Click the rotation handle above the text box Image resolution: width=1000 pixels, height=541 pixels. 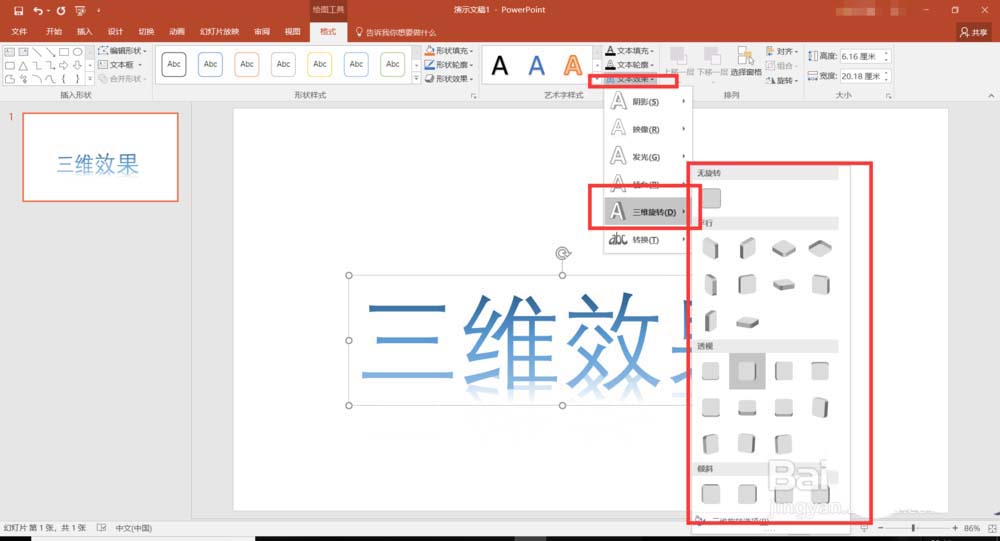562,253
